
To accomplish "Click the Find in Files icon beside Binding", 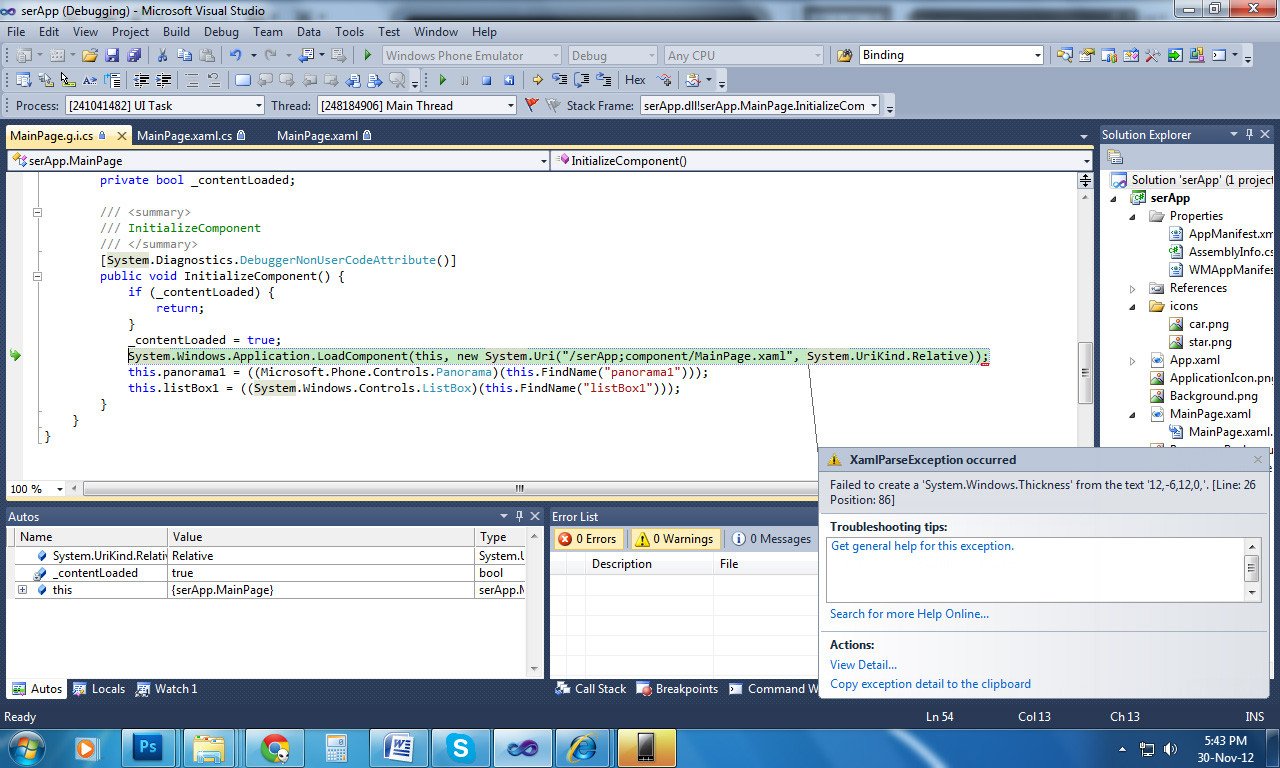I will 844,56.
